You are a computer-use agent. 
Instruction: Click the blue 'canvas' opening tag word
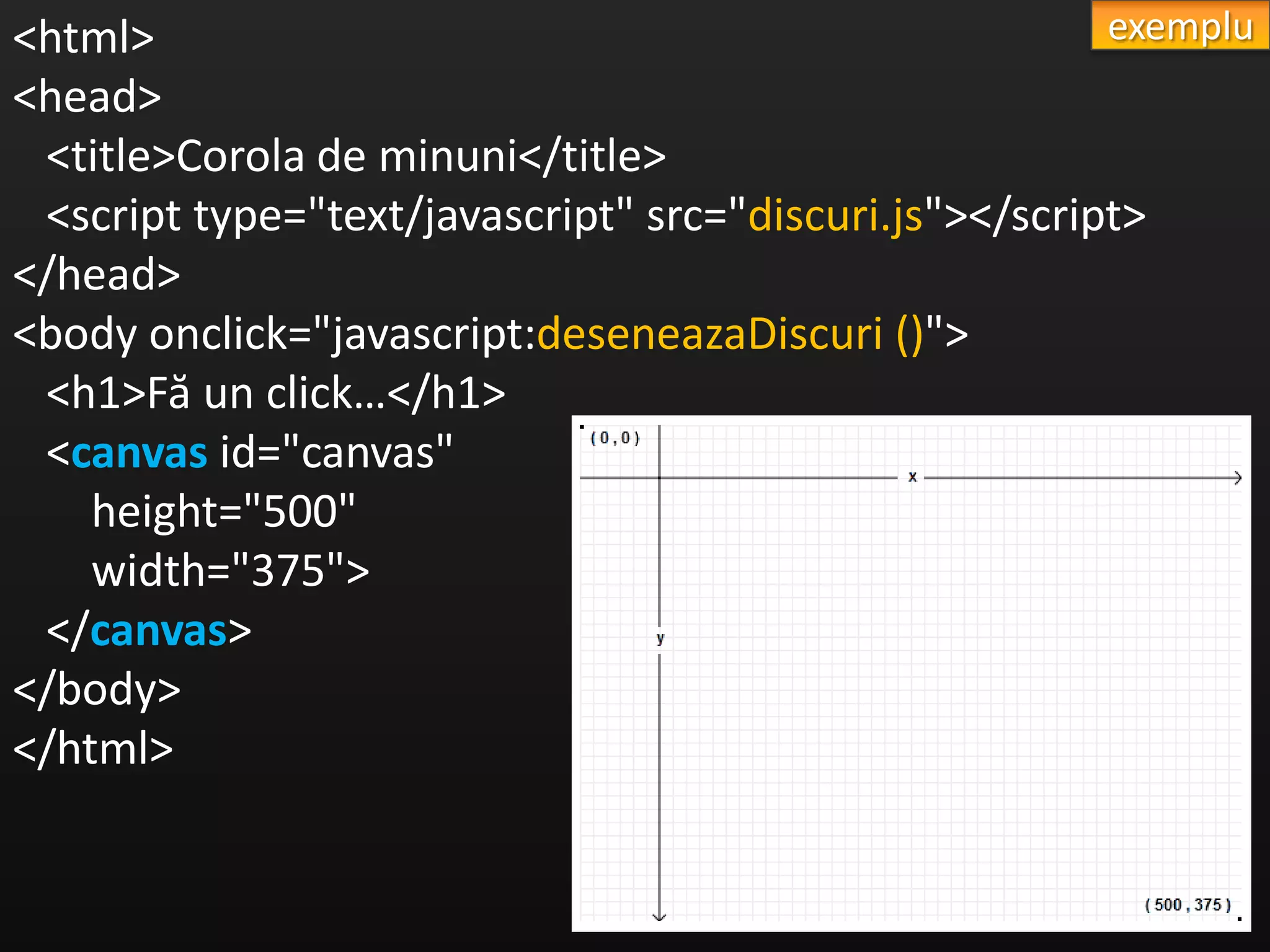[140, 452]
